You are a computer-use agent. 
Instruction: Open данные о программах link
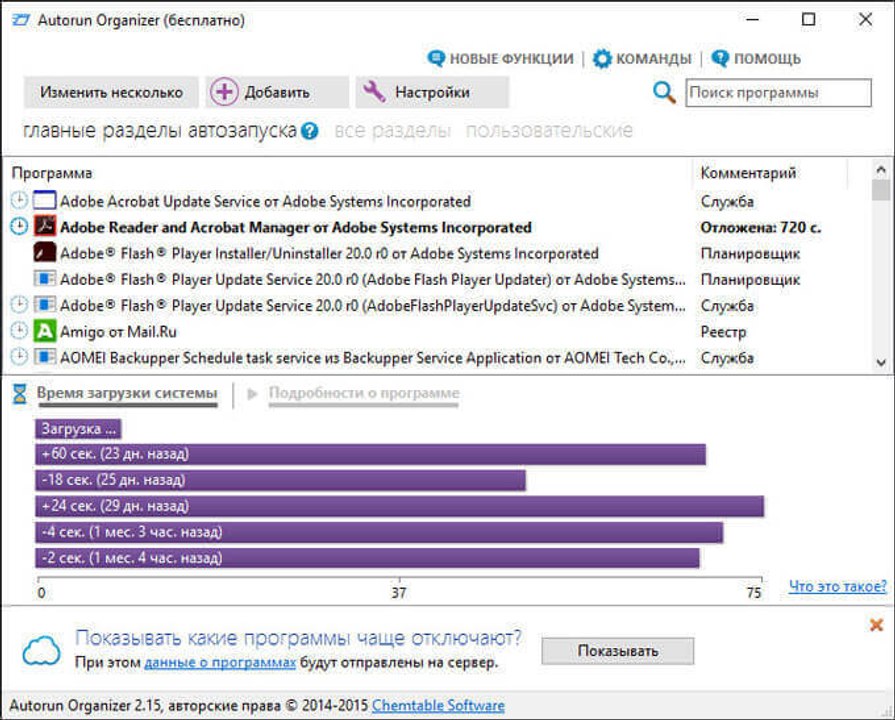pos(220,663)
